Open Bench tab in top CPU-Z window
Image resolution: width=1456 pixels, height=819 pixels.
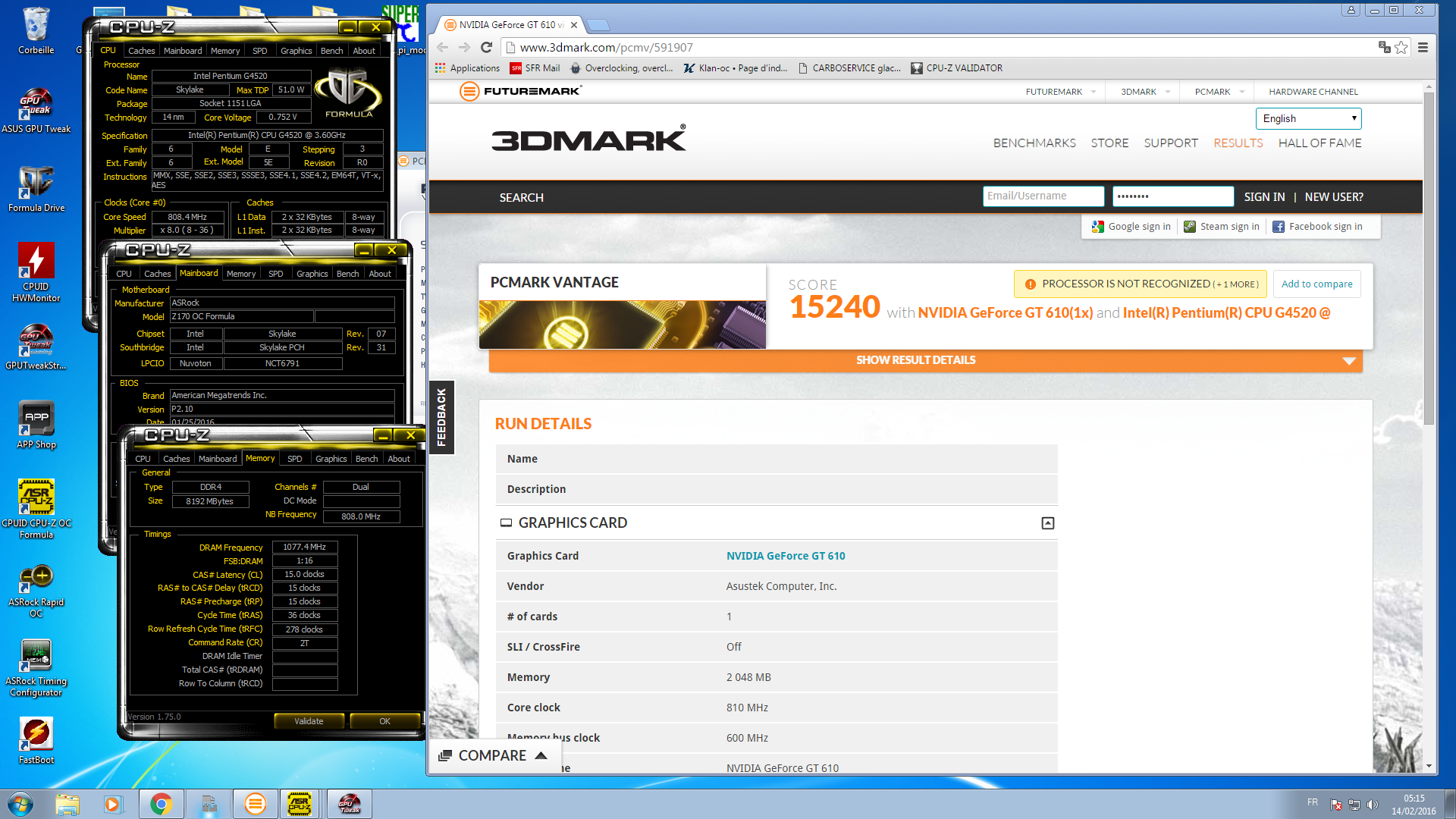[x=331, y=51]
